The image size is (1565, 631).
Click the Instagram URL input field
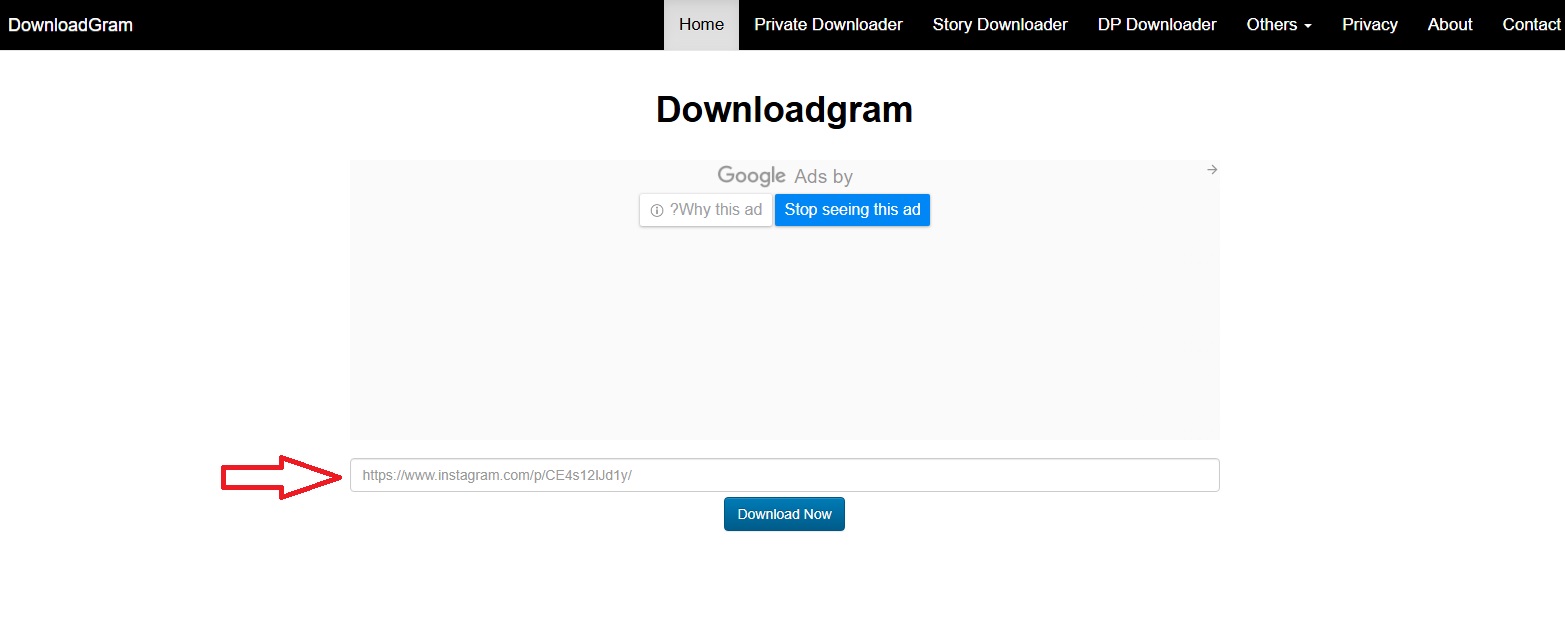(784, 475)
